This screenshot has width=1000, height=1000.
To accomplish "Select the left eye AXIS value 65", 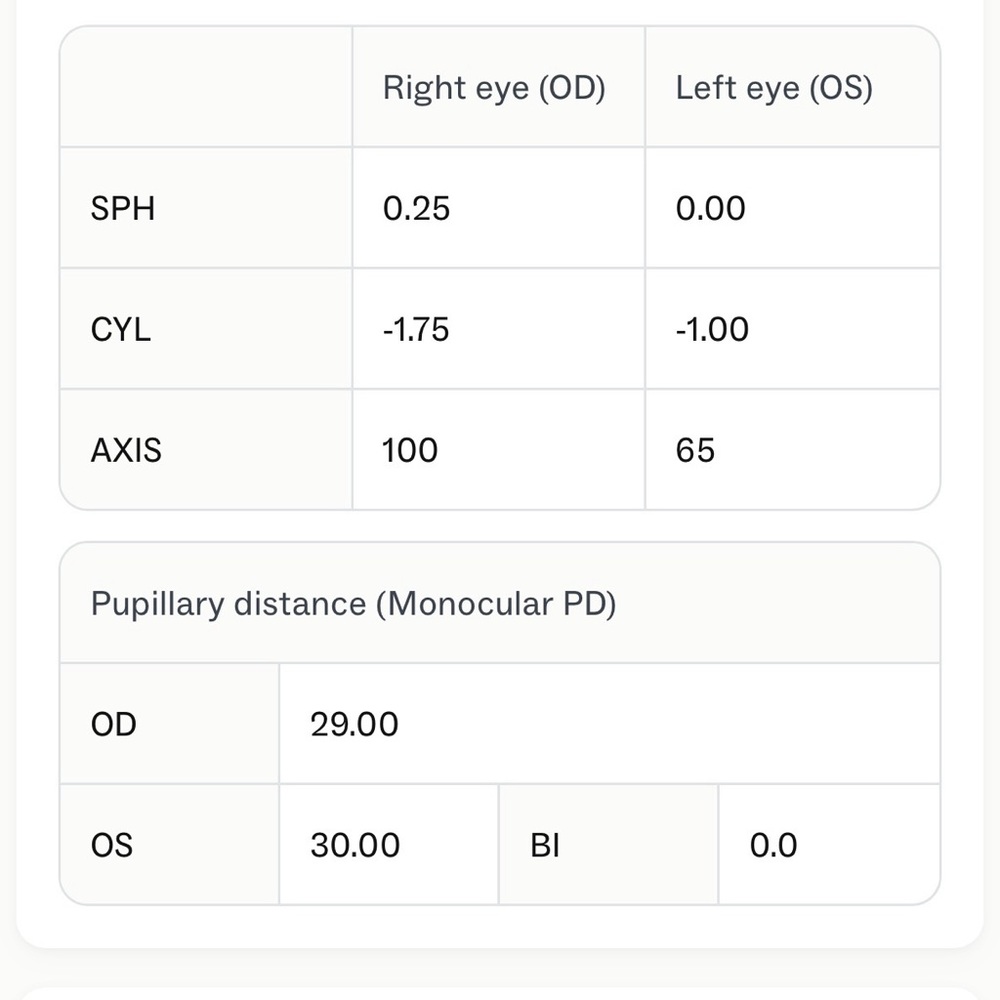I will (x=695, y=450).
